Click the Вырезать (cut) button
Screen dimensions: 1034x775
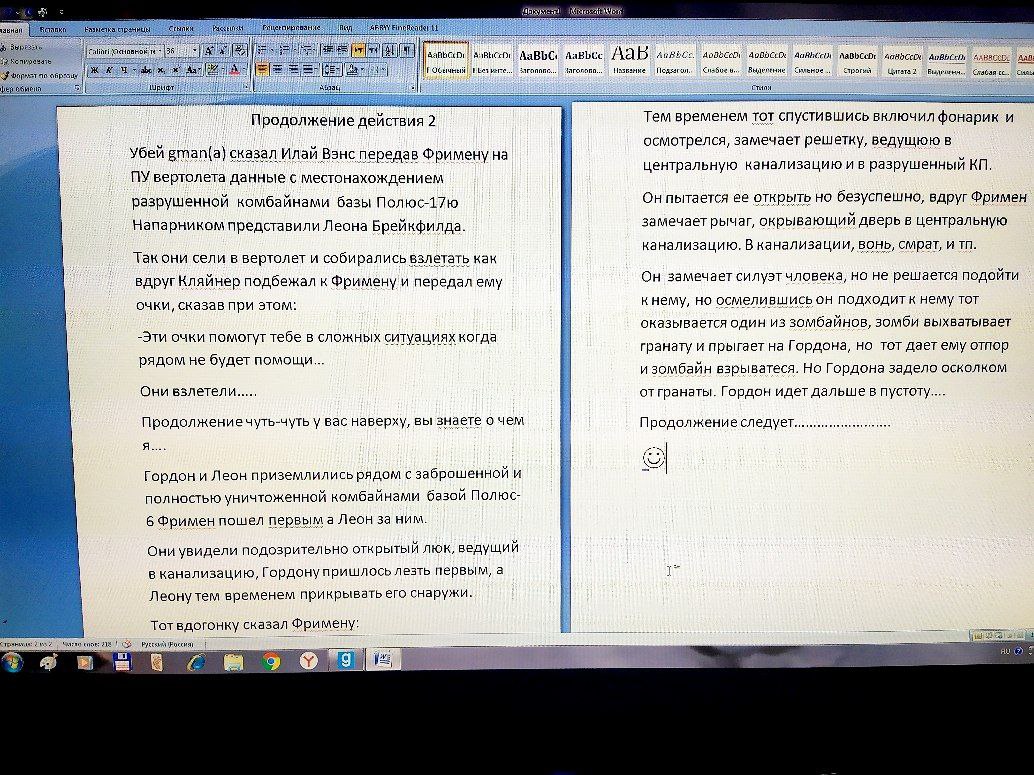pyautogui.click(x=22, y=47)
